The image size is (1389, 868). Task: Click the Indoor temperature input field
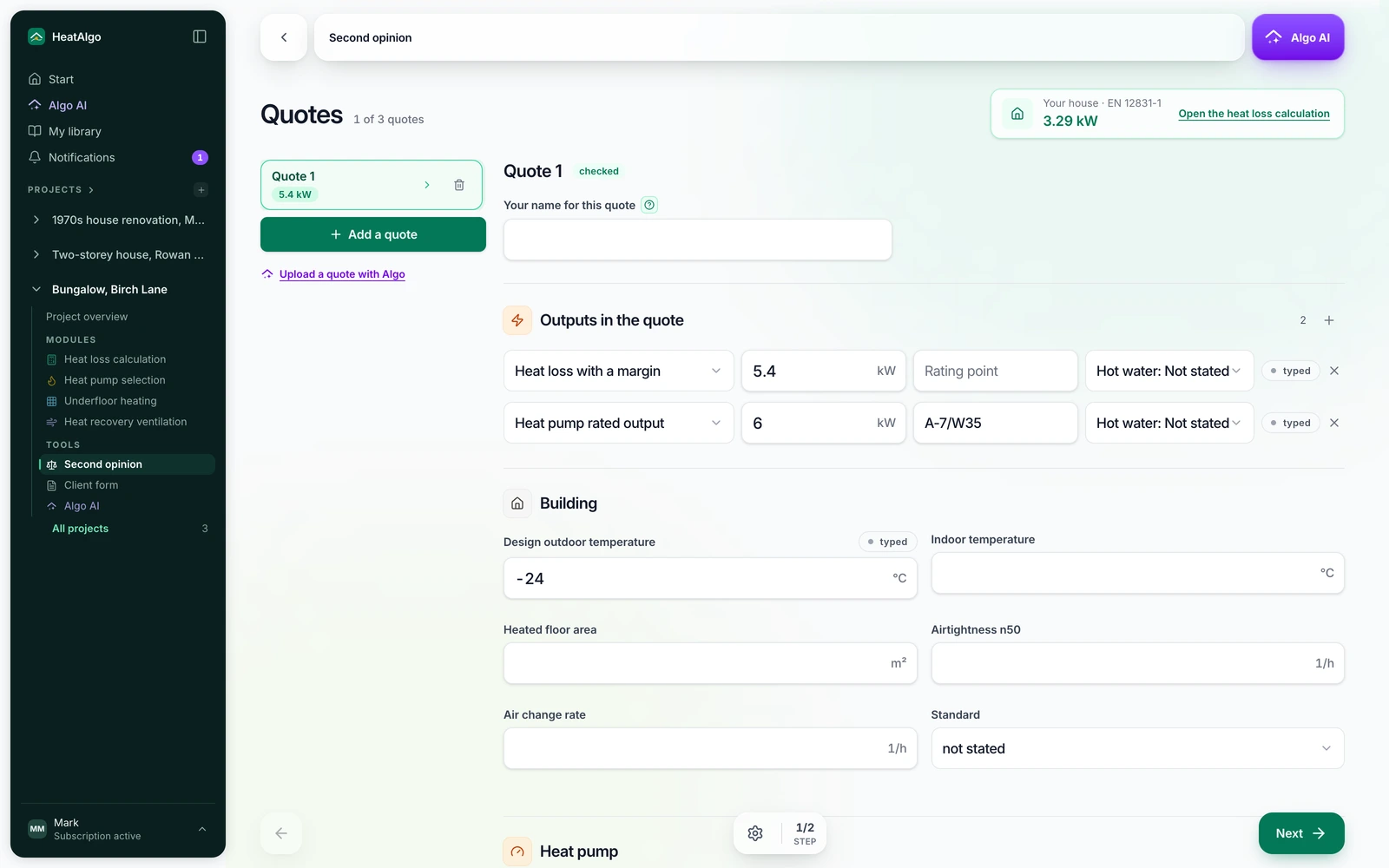(1137, 573)
